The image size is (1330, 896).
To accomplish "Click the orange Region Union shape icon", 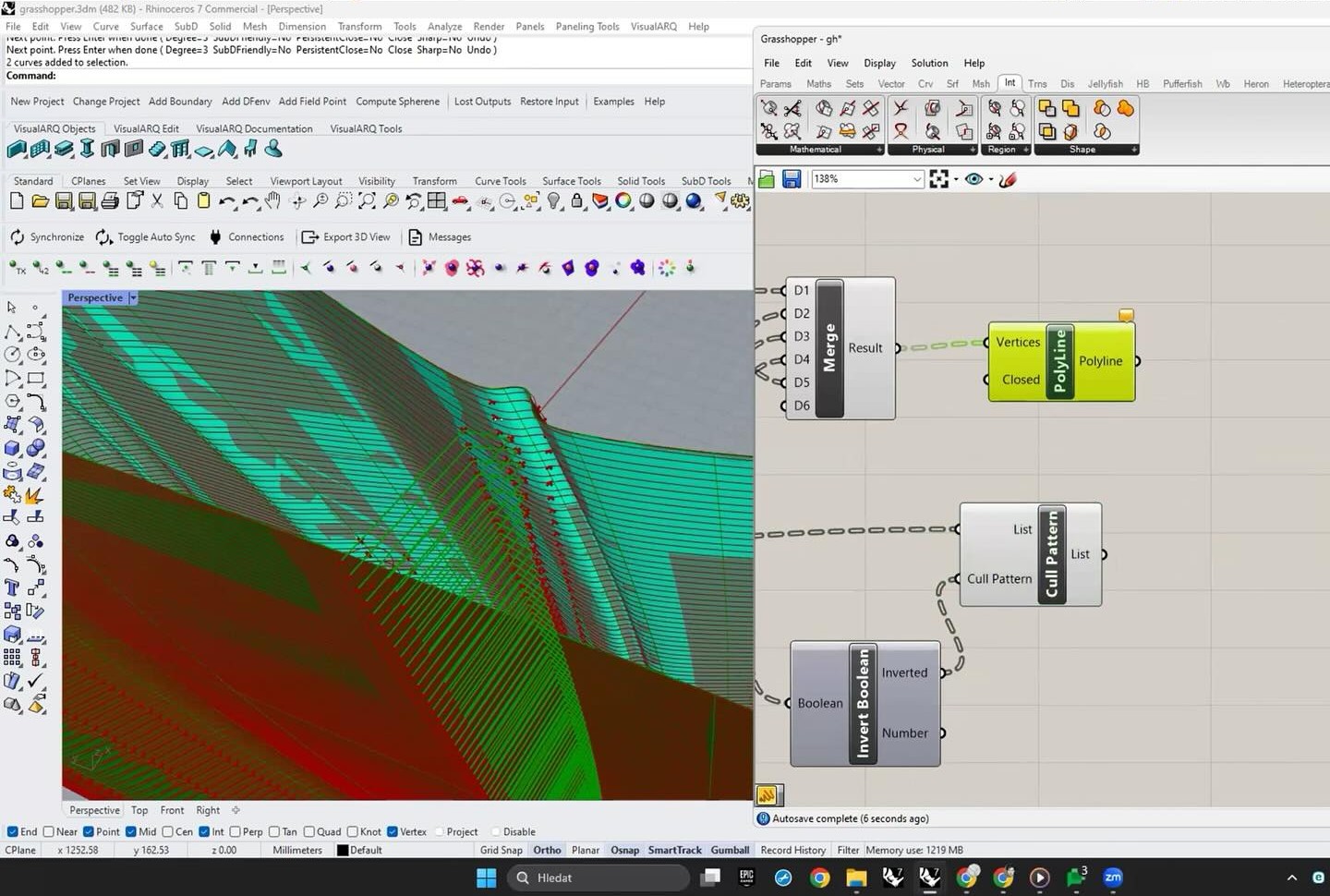I will coord(1125,108).
